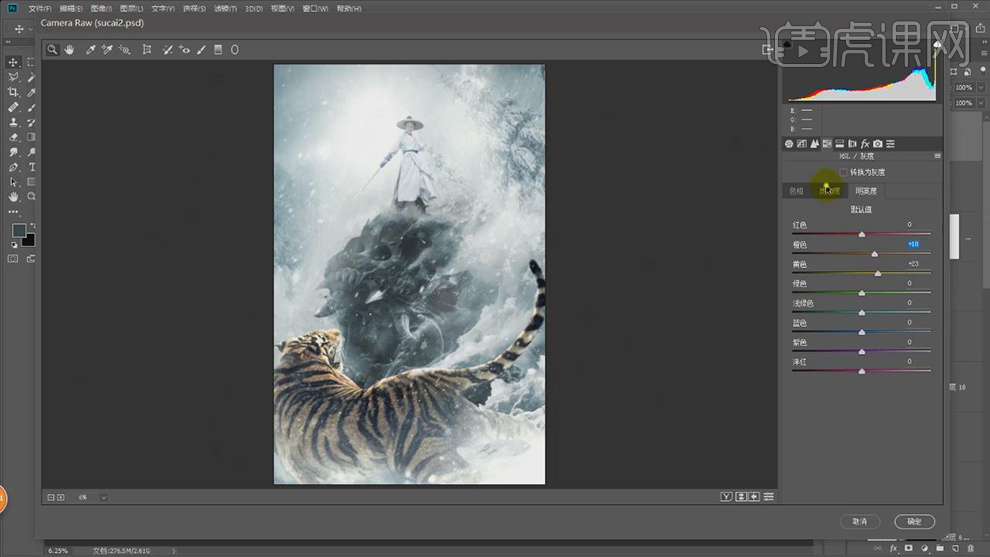Open the preview preferences menu at bottom right
The width and height of the screenshot is (990, 557).
(769, 497)
